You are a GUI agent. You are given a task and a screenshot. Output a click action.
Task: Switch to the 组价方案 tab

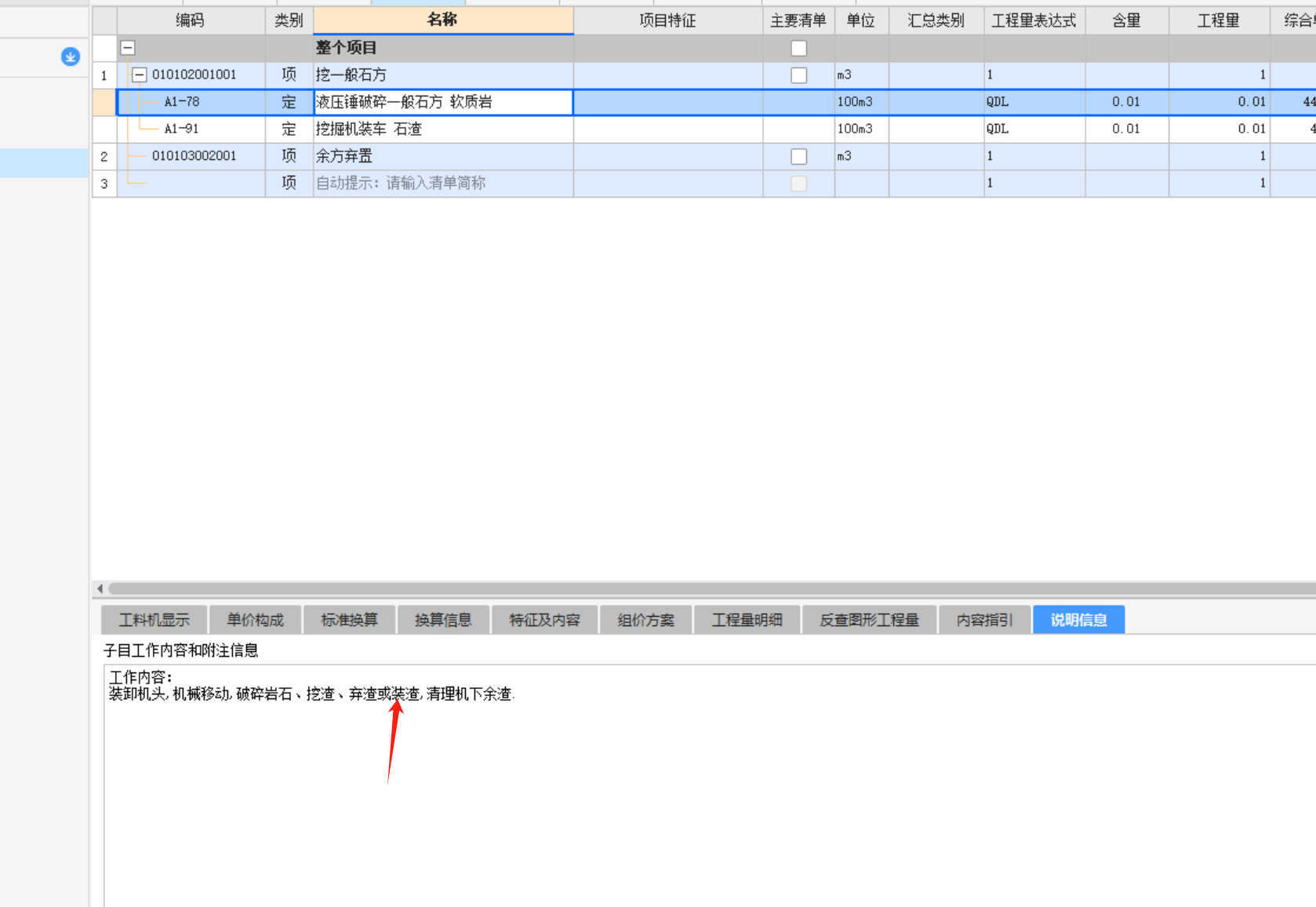click(x=645, y=620)
